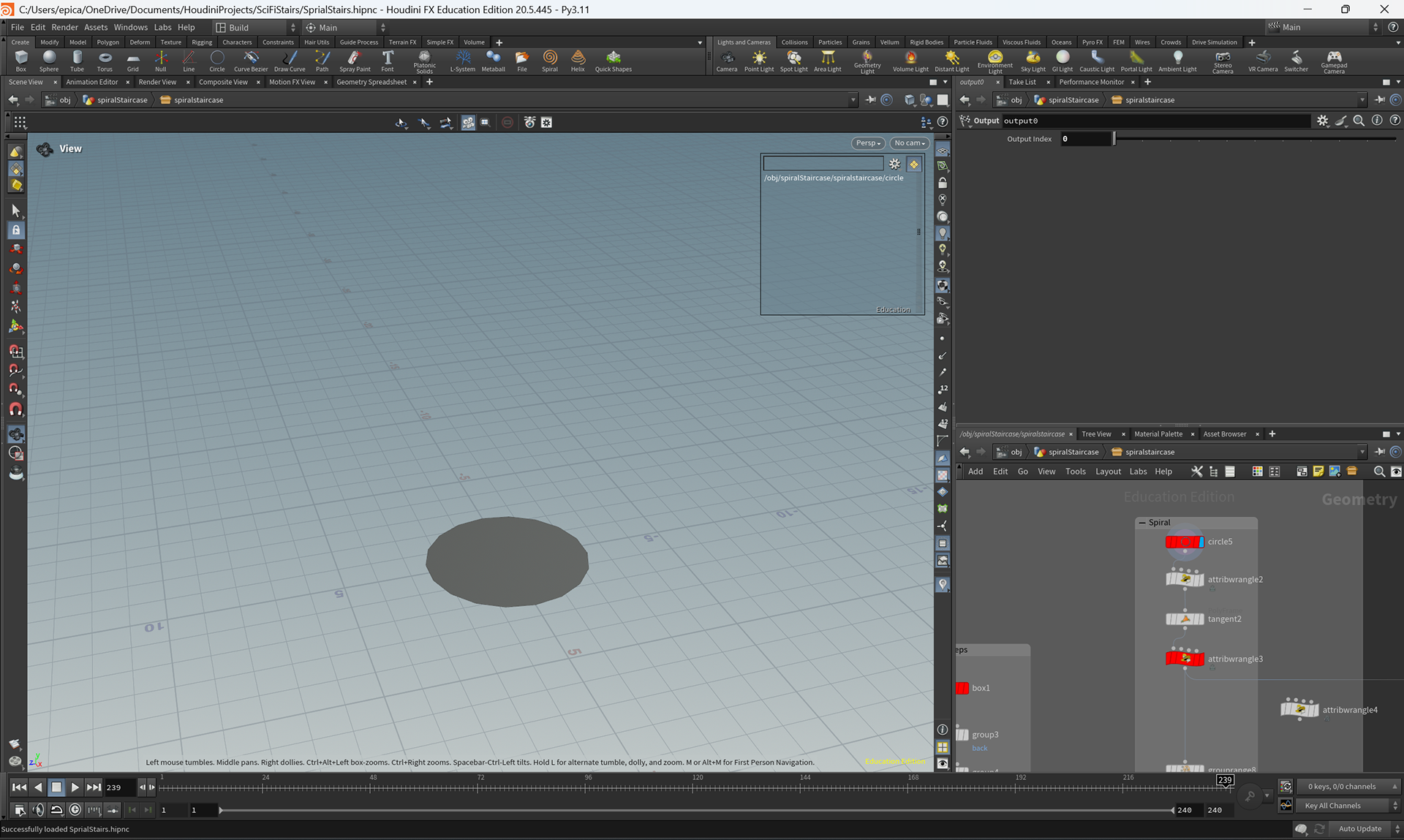Screen dimensions: 1404x840
Task: Add a Sky Light
Action: tap(1033, 61)
